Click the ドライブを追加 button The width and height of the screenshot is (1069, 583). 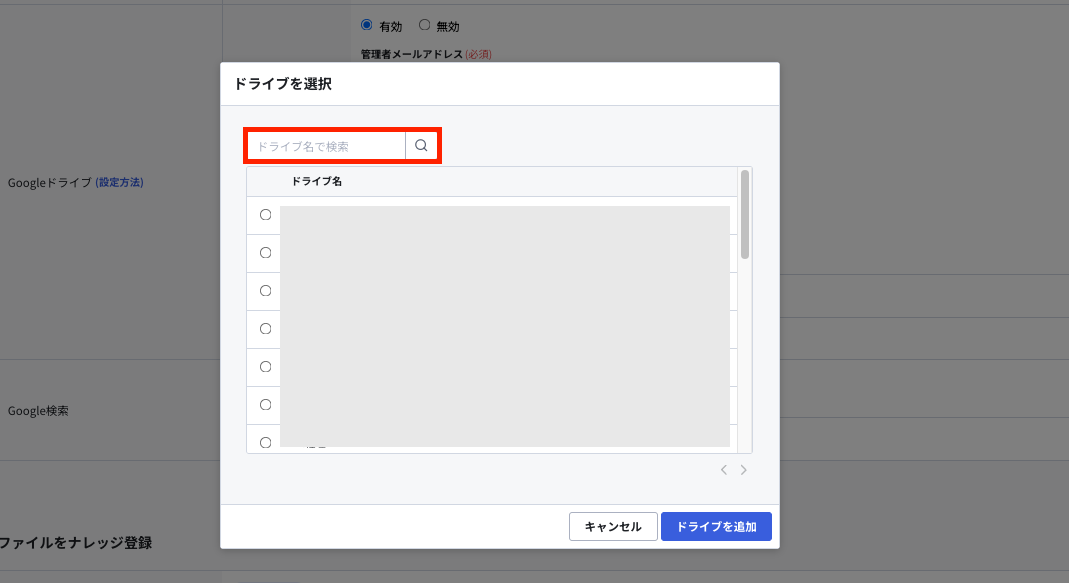716,526
